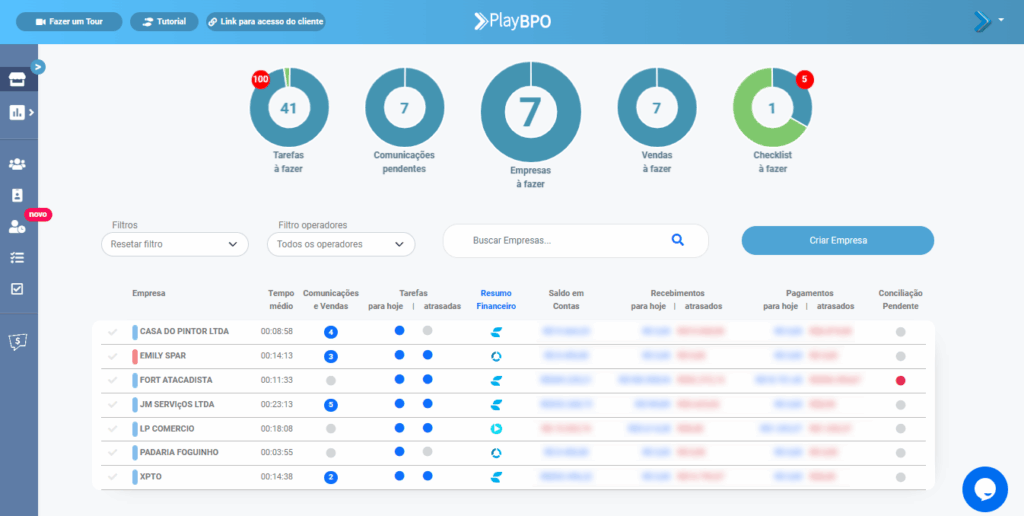
Task: Click the Saldo em Contas column header
Action: [x=566, y=299]
